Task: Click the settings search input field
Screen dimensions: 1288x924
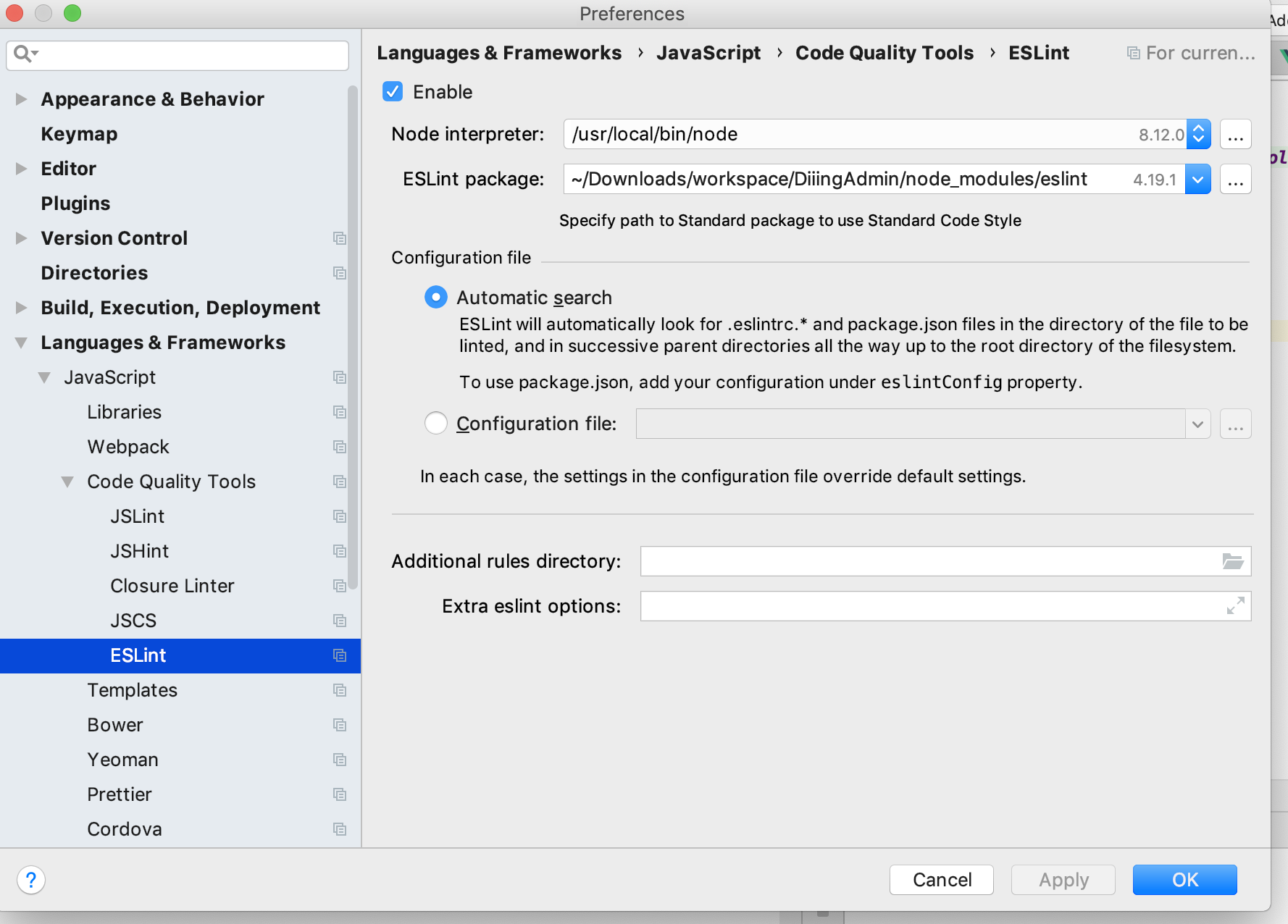Action: pyautogui.click(x=177, y=55)
